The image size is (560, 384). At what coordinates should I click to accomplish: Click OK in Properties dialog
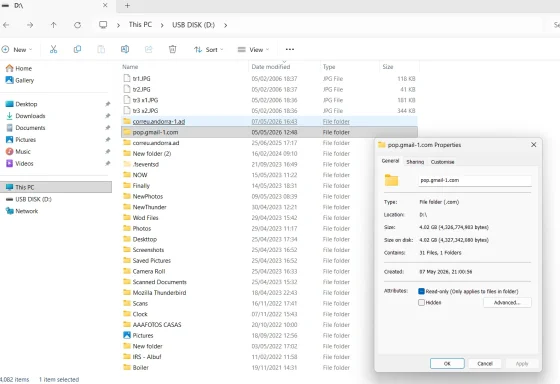coord(447,363)
